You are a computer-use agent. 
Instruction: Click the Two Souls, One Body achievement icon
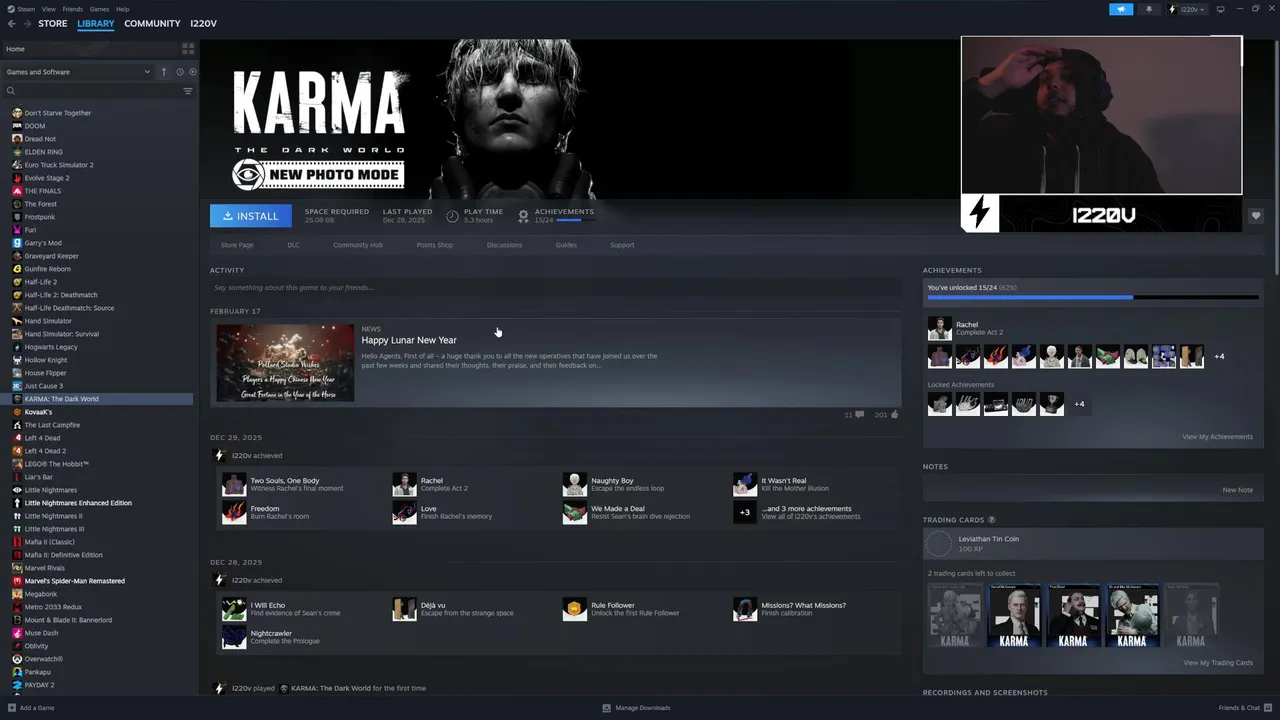pos(234,484)
